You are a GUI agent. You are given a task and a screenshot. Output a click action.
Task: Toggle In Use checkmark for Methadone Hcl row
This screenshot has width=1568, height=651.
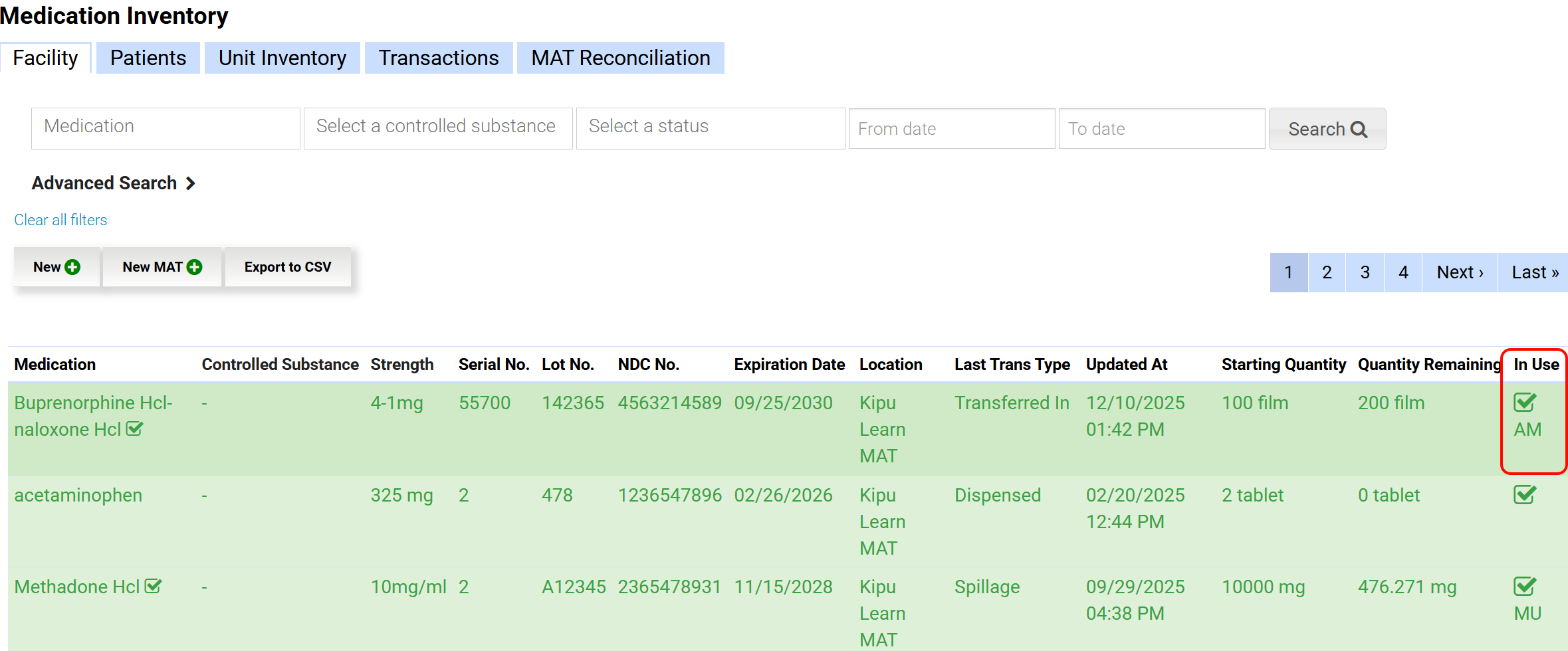[x=1524, y=587]
